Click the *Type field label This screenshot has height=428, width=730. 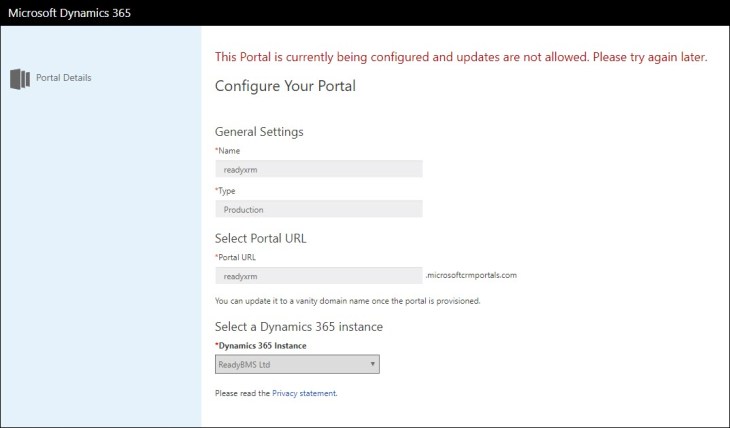pos(226,190)
